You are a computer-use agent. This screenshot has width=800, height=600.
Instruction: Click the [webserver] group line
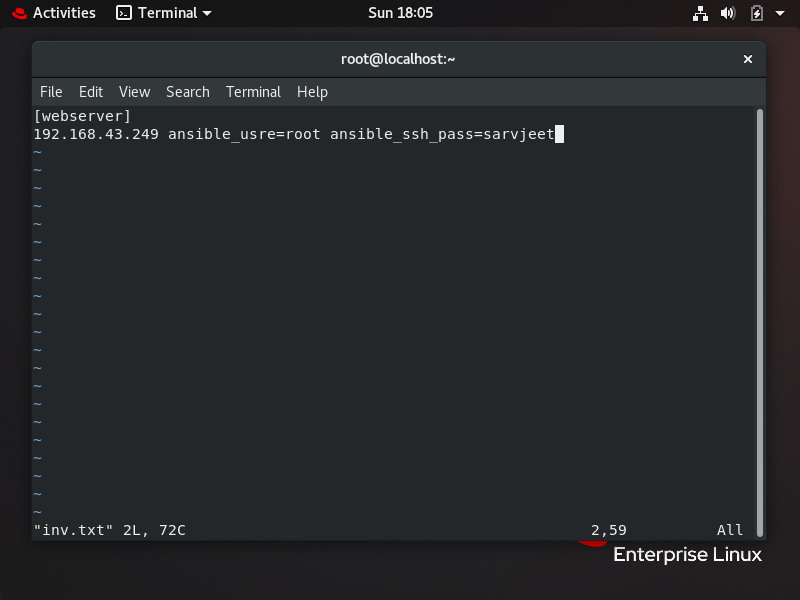point(82,116)
